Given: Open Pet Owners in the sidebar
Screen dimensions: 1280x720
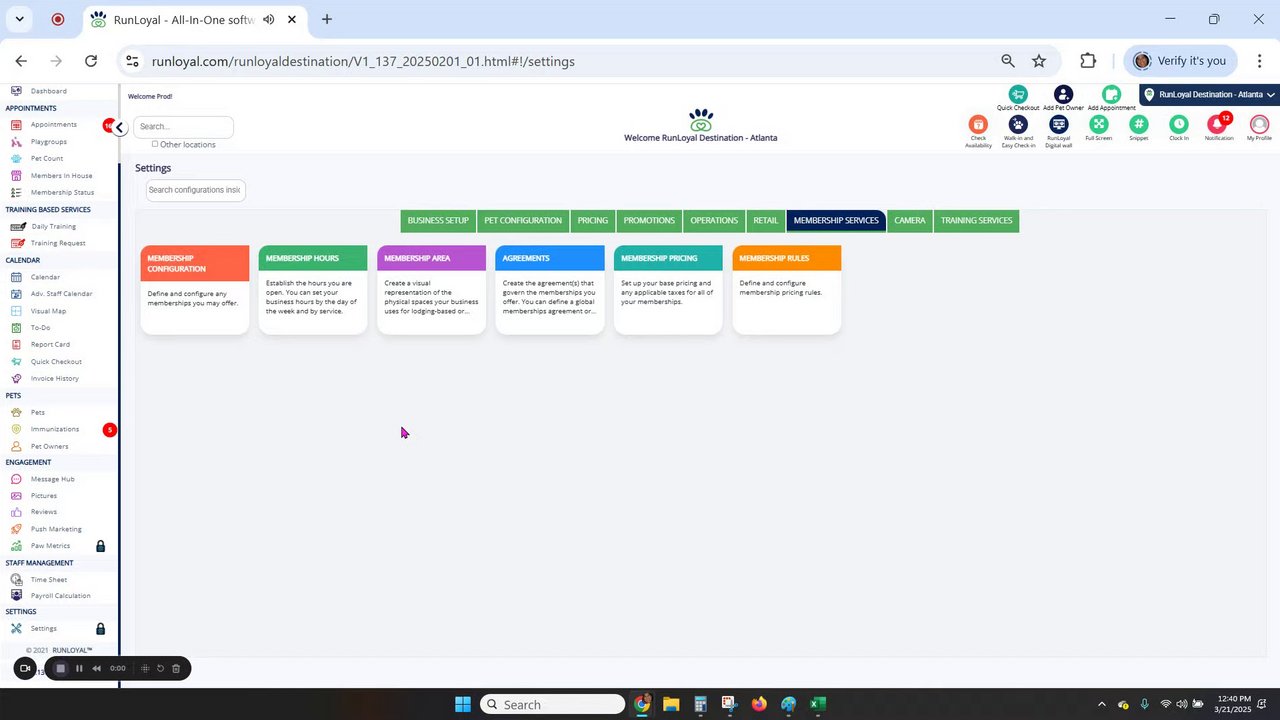Looking at the screenshot, I should 49,447.
